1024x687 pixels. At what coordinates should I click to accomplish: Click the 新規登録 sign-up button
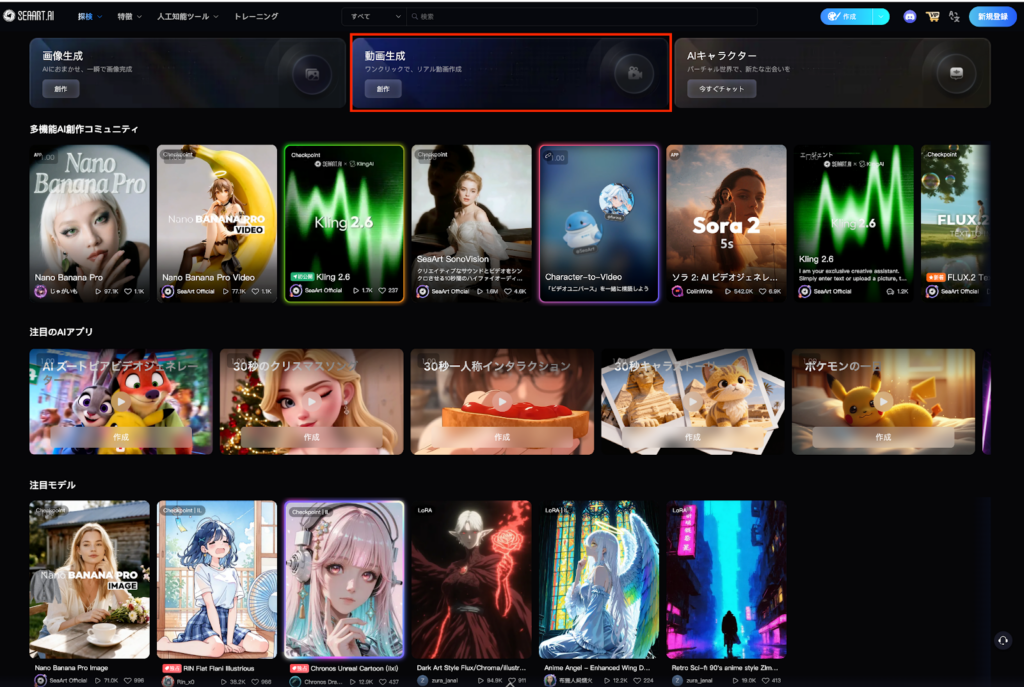(x=992, y=17)
